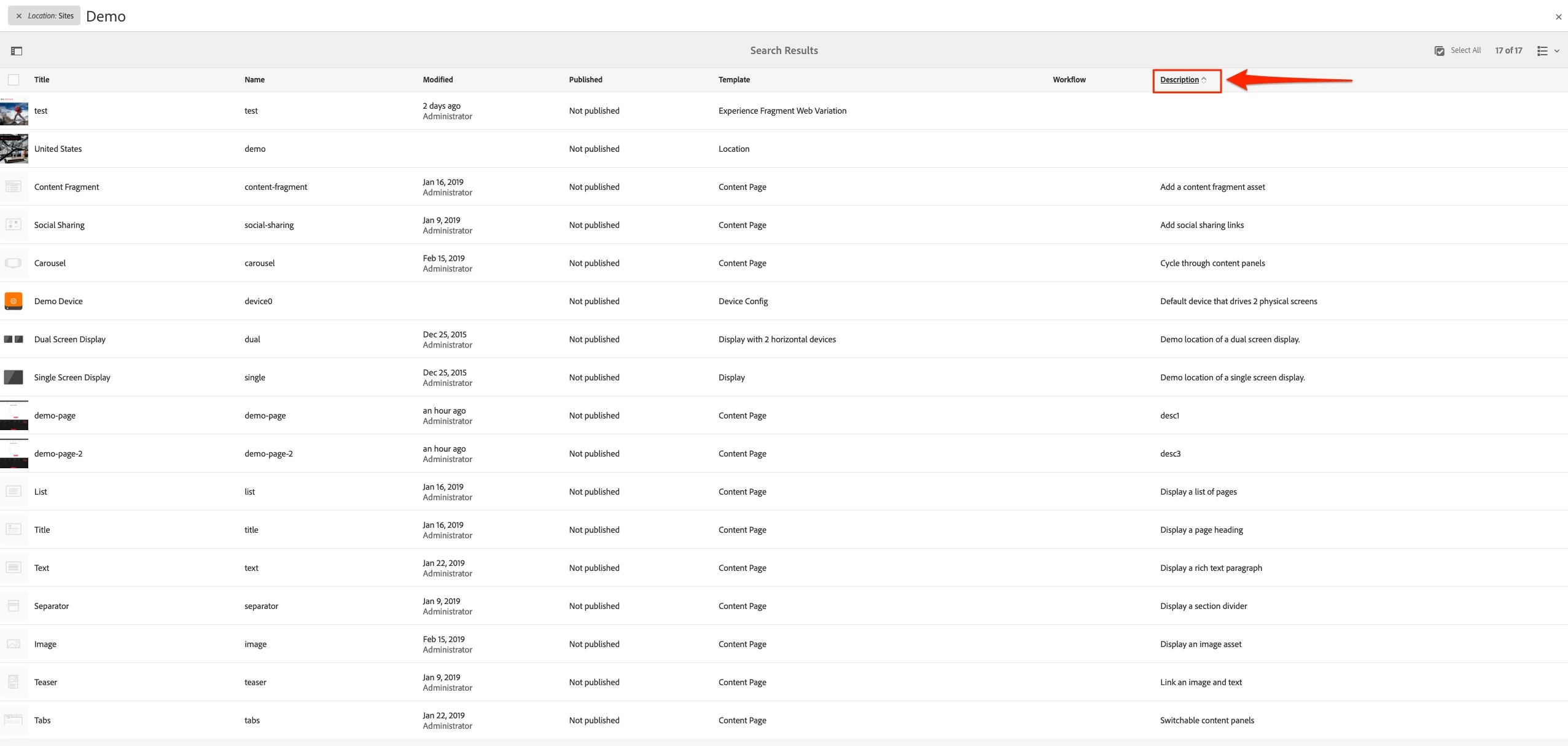The width and height of the screenshot is (1568, 746).
Task: Toggle the left rail panel icon
Action: (x=17, y=51)
